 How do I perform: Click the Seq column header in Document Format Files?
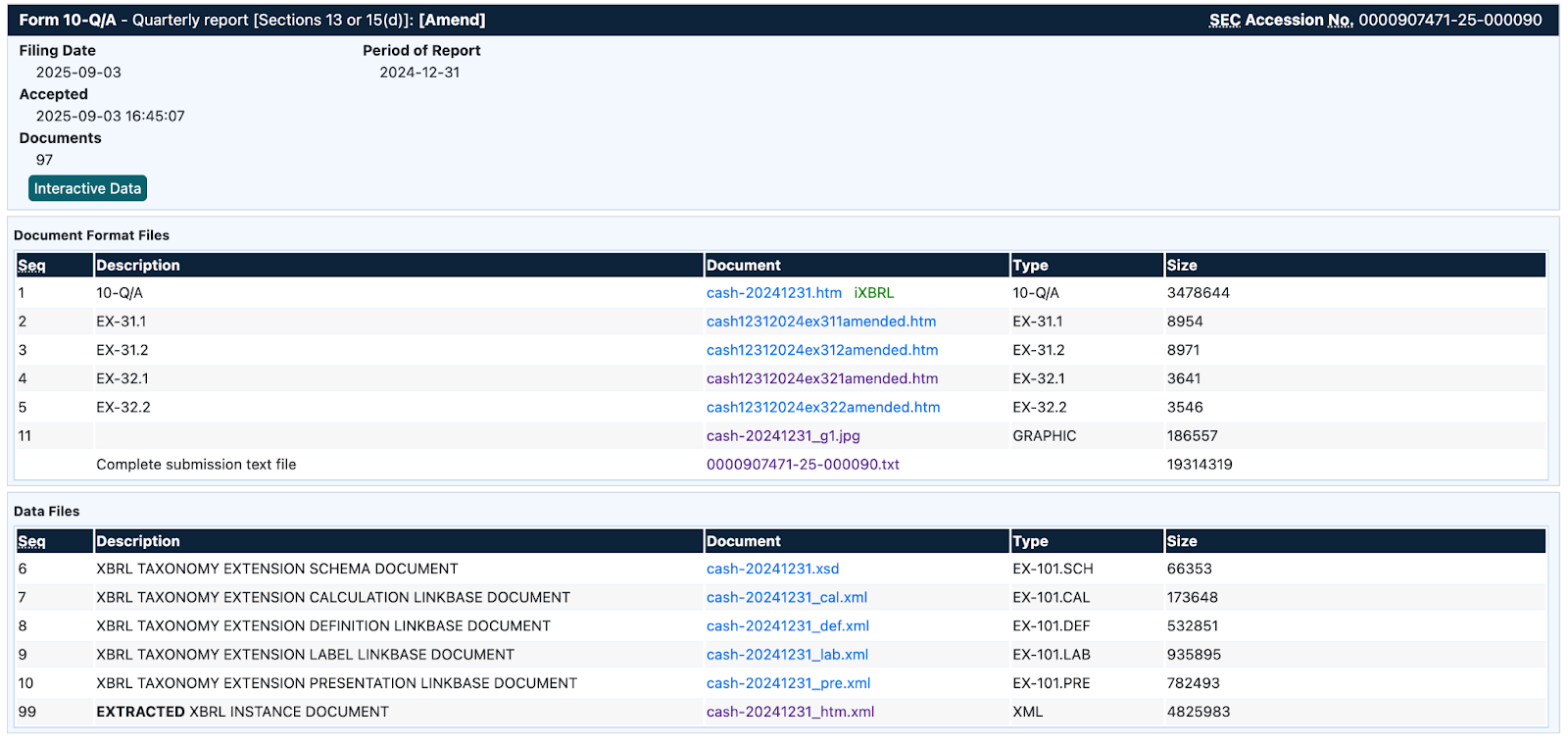(31, 266)
